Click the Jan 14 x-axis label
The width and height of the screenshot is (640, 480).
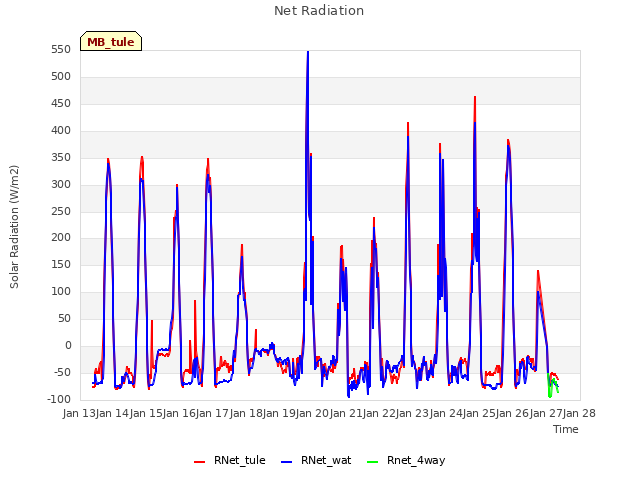(112, 413)
